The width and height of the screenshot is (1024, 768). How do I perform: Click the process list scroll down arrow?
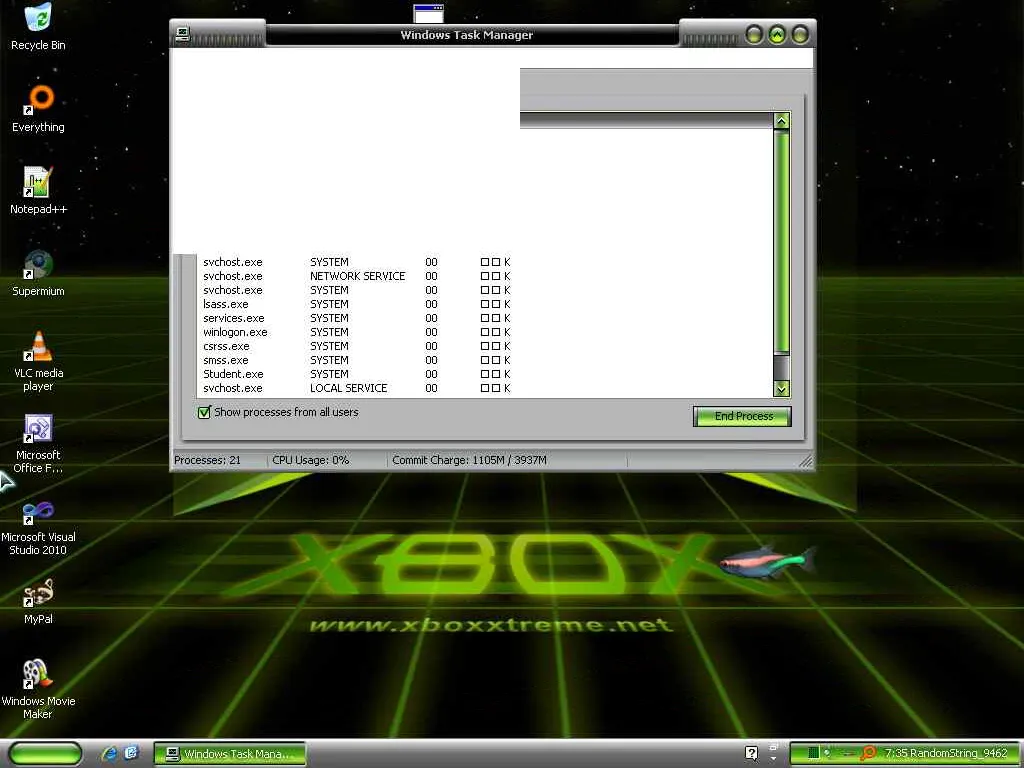coord(781,389)
